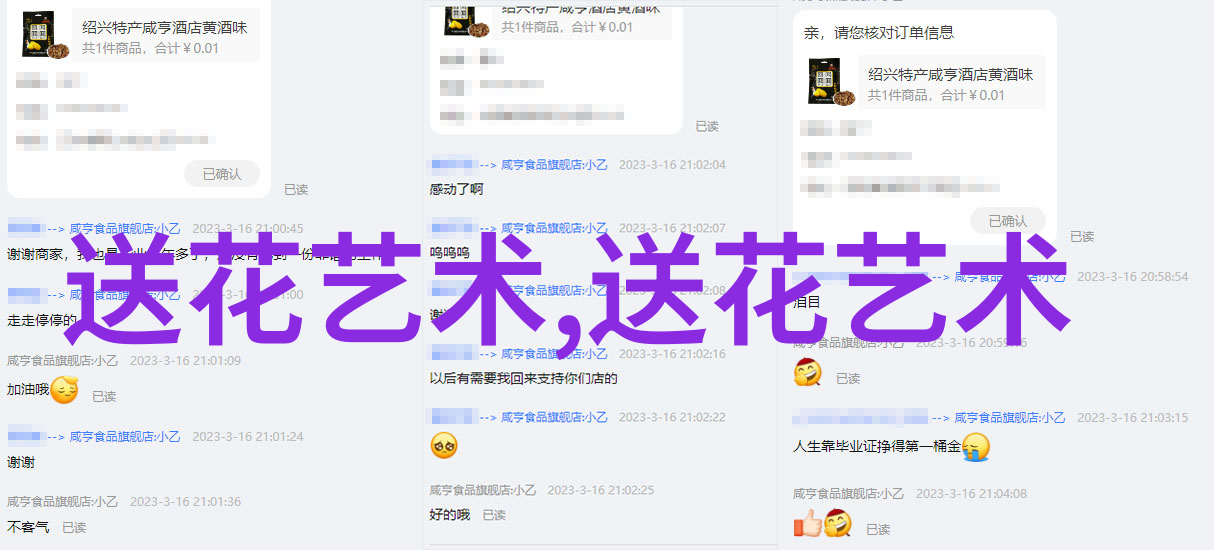The width and height of the screenshot is (1214, 550).
Task: Click the 亲，请您核对订单信息 heading
Action: click(879, 33)
